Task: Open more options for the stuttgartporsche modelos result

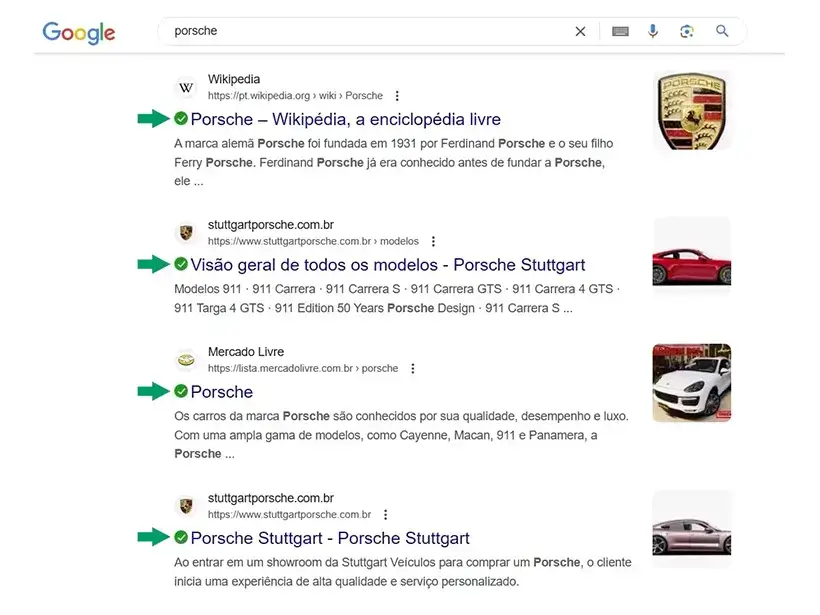Action: point(433,241)
